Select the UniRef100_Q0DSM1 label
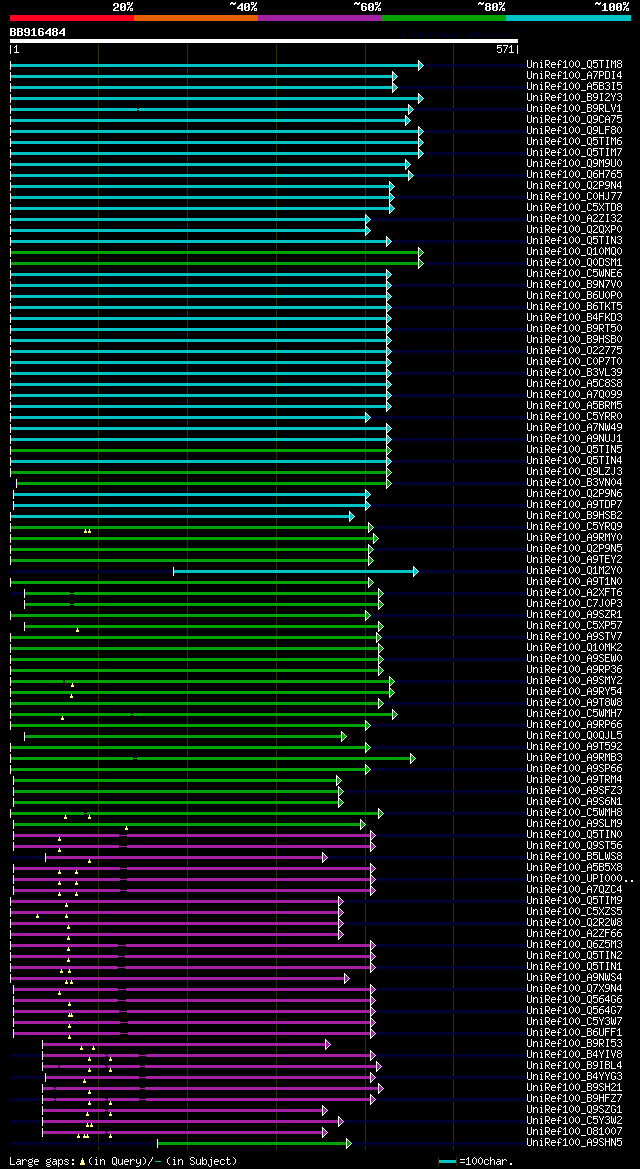Screen dimensions: 640x1169 574,263
